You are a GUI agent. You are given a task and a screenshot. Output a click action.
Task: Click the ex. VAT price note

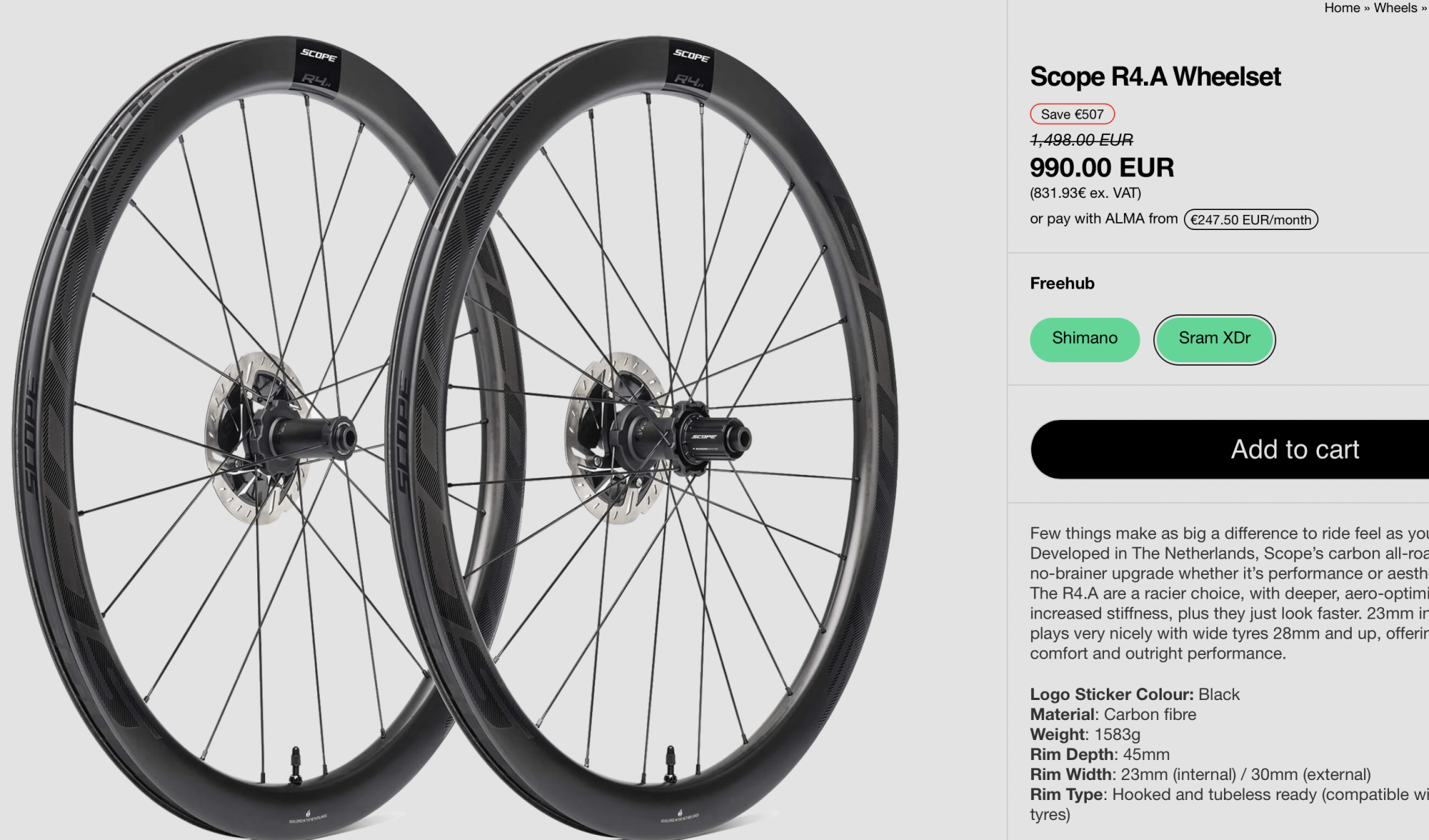pos(1085,193)
